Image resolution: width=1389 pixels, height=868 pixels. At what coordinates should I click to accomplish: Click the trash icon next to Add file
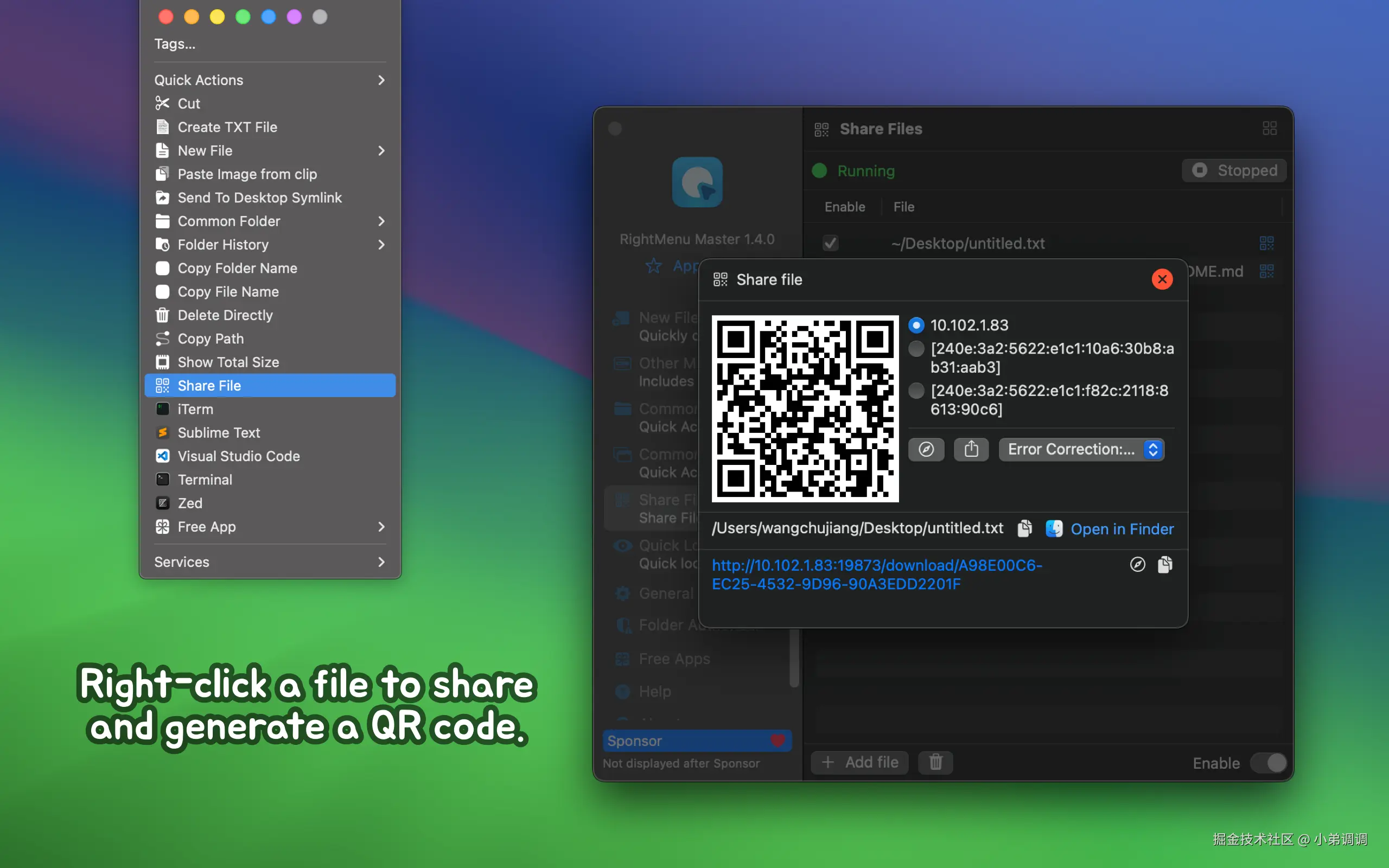point(935,762)
